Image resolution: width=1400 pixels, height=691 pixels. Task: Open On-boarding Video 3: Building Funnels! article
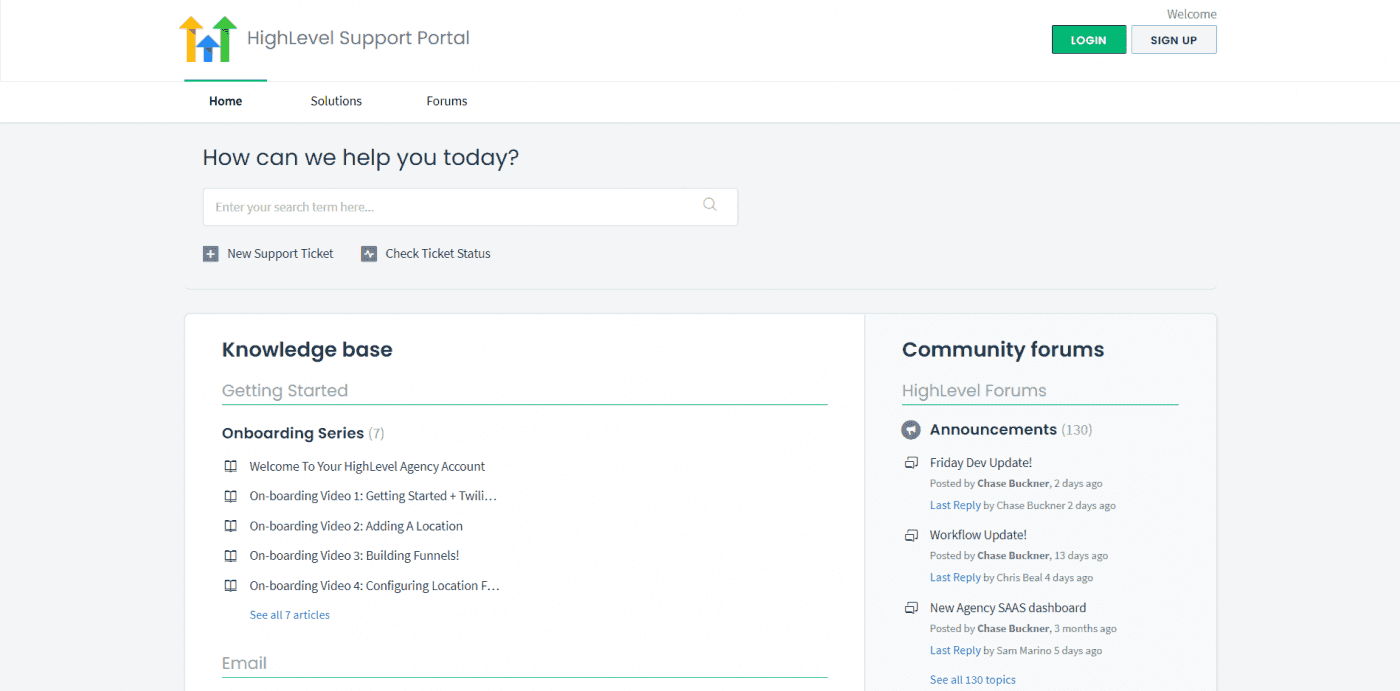point(354,556)
